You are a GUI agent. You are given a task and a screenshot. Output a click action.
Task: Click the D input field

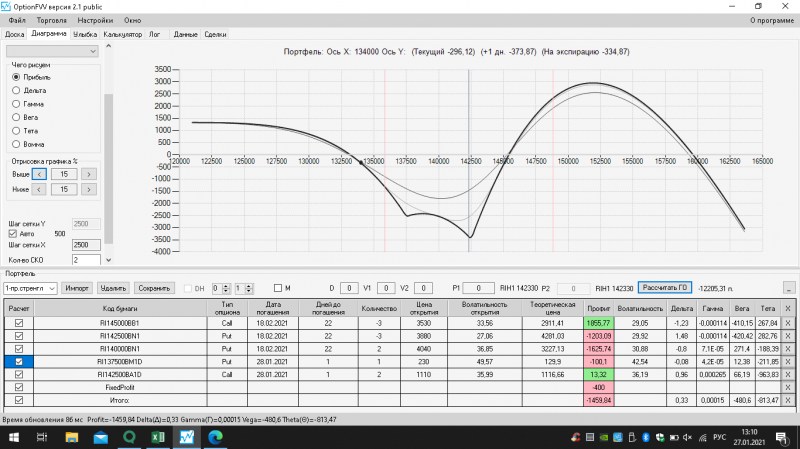click(x=349, y=288)
